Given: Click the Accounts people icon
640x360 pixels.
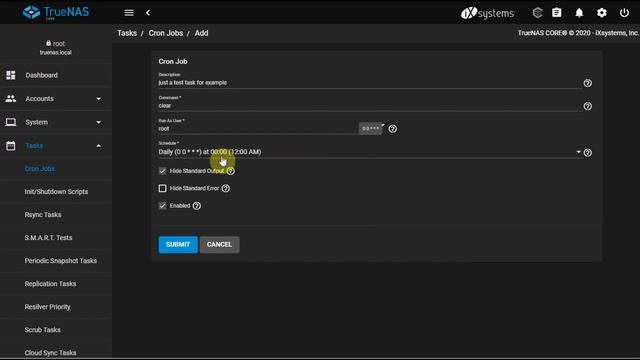Looking at the screenshot, I should click(x=11, y=98).
